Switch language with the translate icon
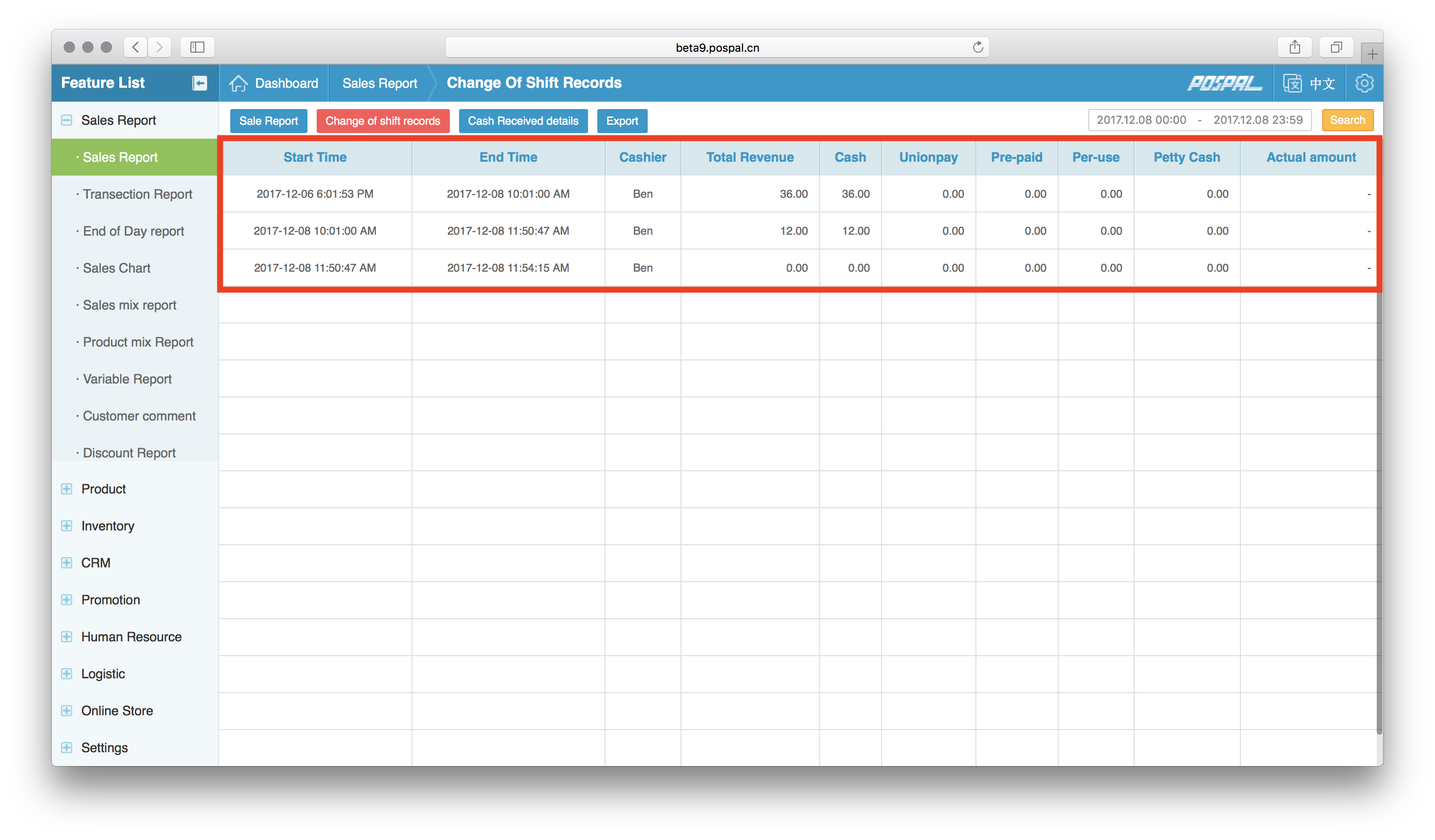 coord(1292,83)
